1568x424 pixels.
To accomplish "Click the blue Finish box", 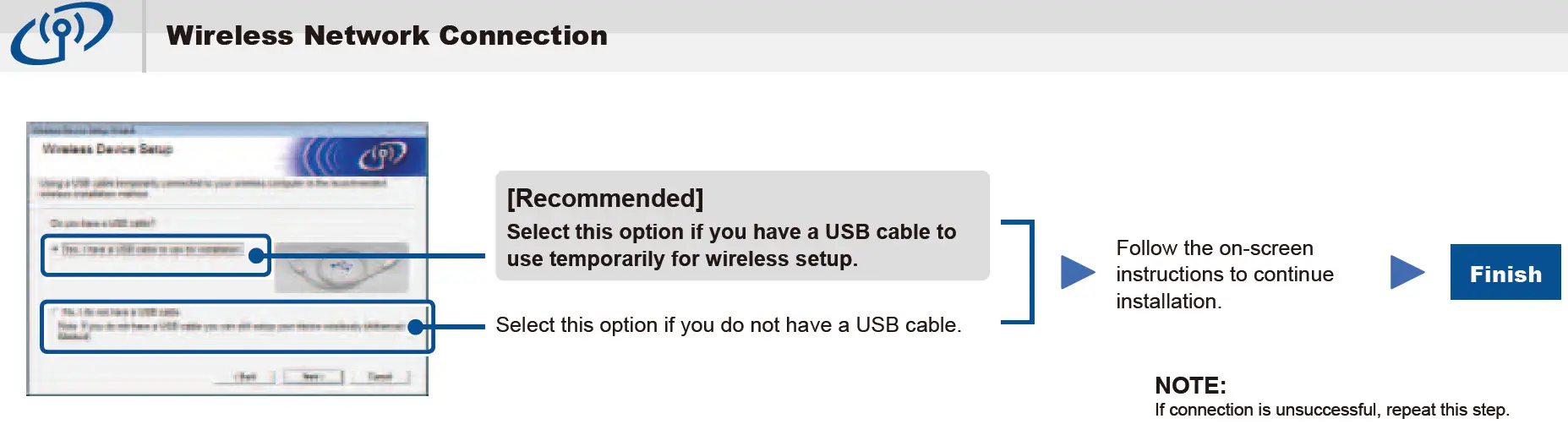I will [1505, 273].
